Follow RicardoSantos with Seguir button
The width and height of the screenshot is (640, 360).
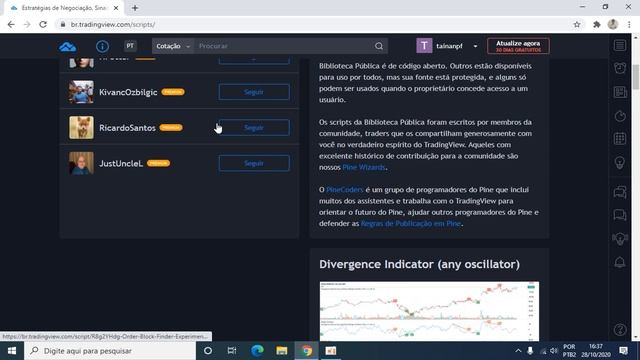[254, 127]
